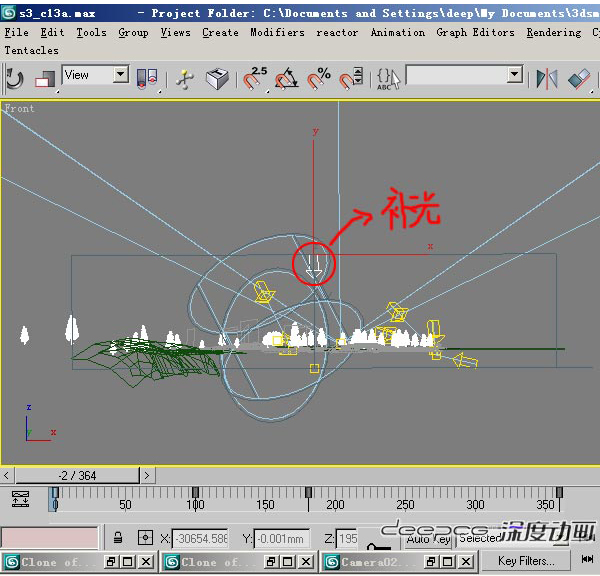Click the Mirror tool icon

(547, 79)
